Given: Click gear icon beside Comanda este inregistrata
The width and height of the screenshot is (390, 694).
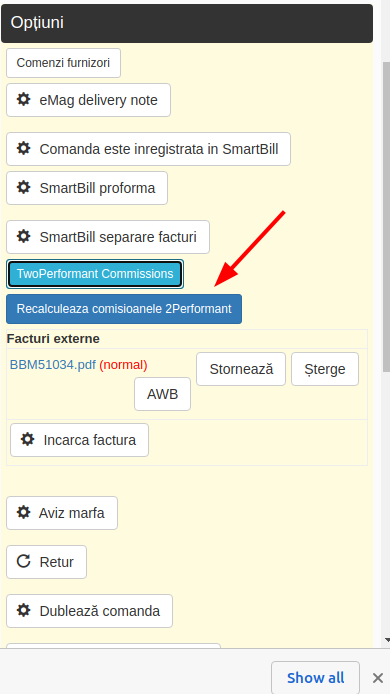Looking at the screenshot, I should [23, 148].
